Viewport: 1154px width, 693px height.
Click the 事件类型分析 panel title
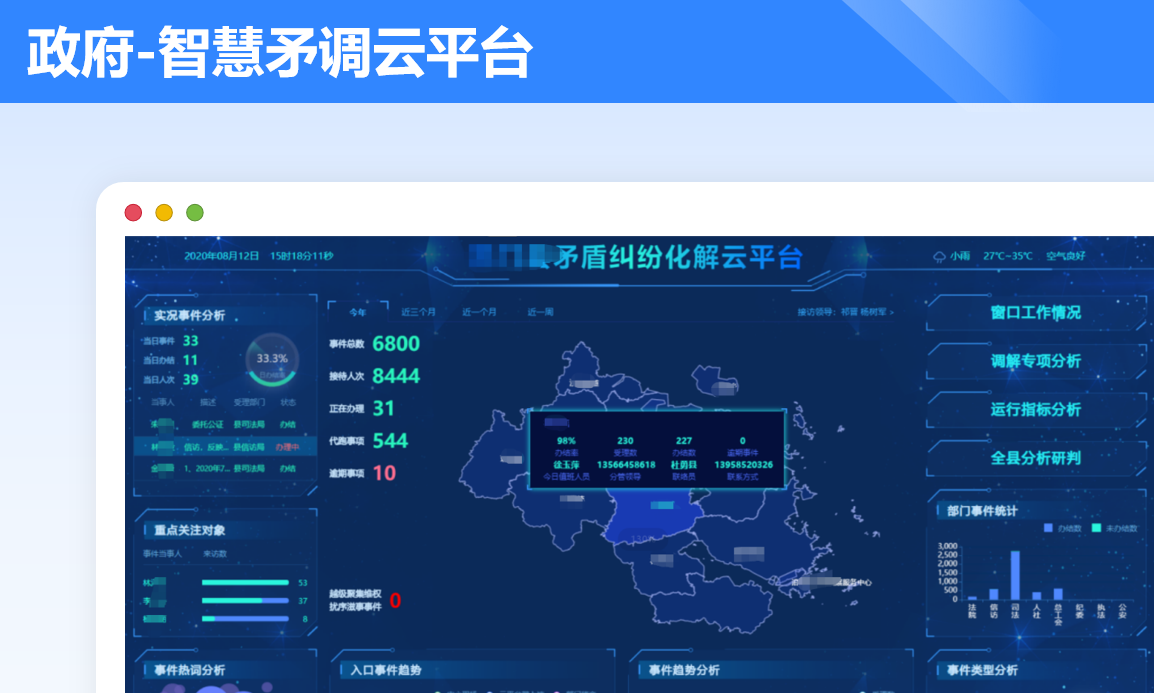point(982,670)
